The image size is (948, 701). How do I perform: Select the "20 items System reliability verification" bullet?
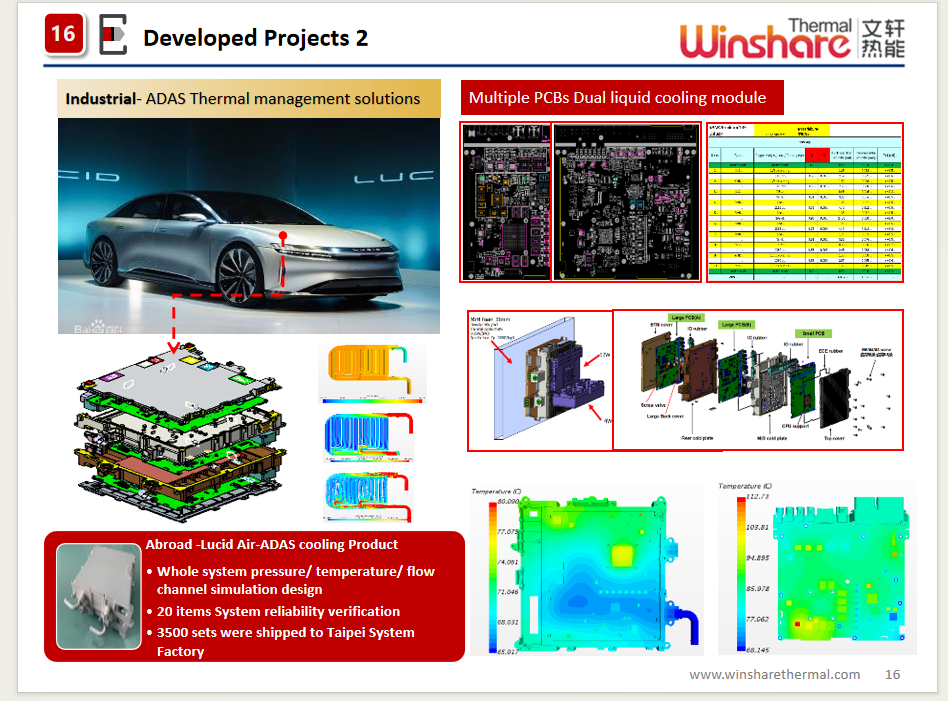278,611
